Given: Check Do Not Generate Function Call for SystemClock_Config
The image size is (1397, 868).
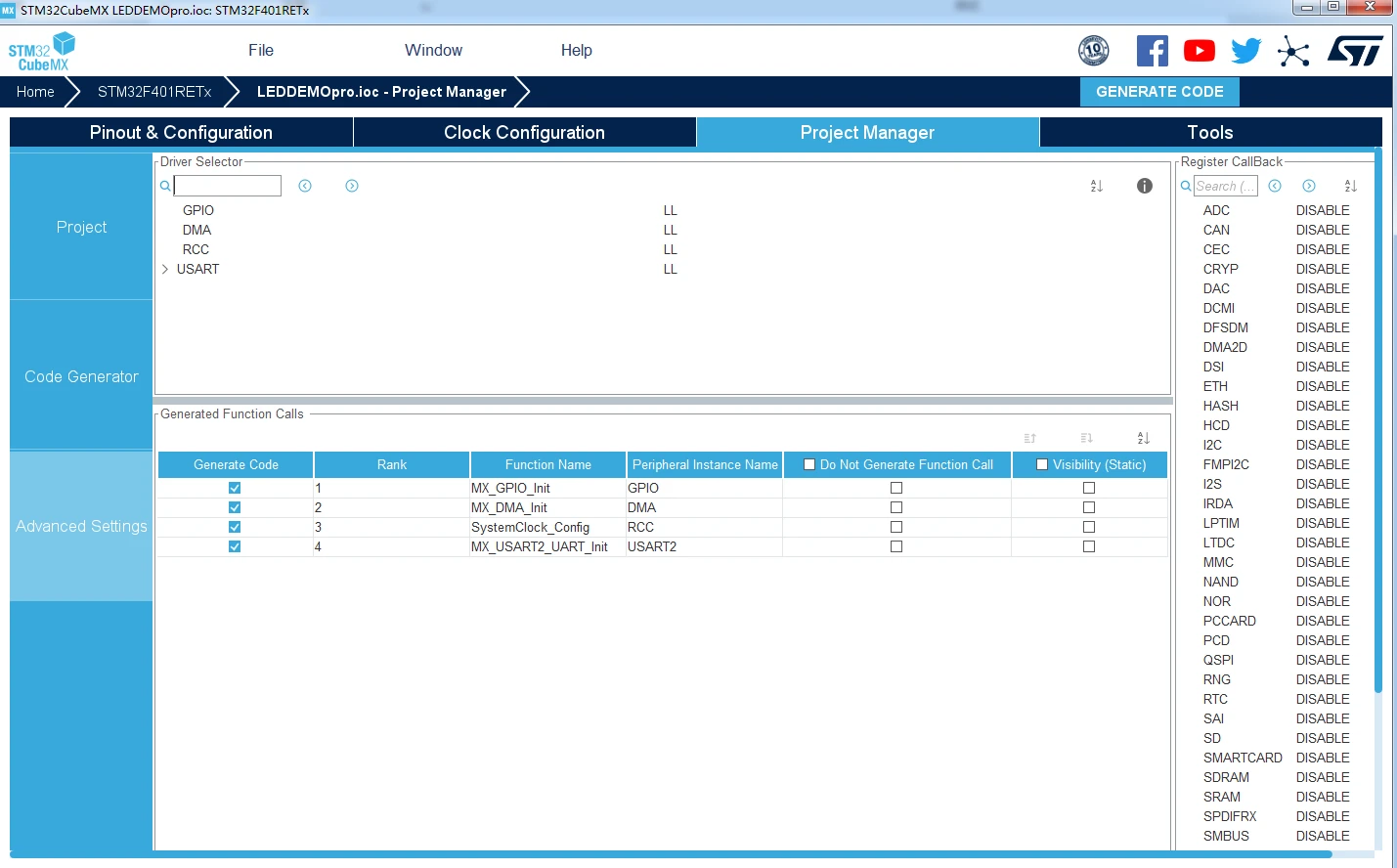Looking at the screenshot, I should (x=896, y=527).
